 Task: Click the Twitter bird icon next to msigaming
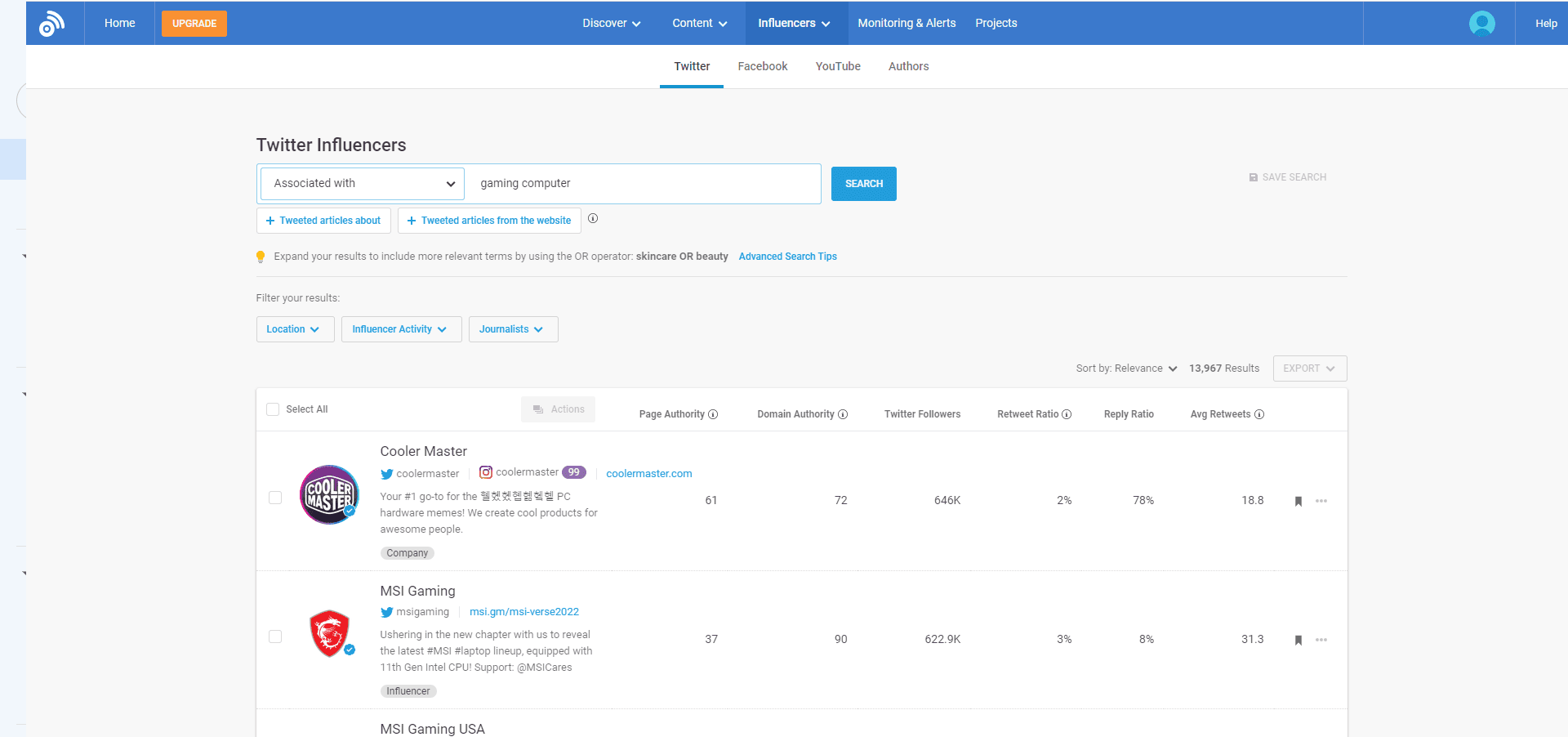[x=386, y=612]
